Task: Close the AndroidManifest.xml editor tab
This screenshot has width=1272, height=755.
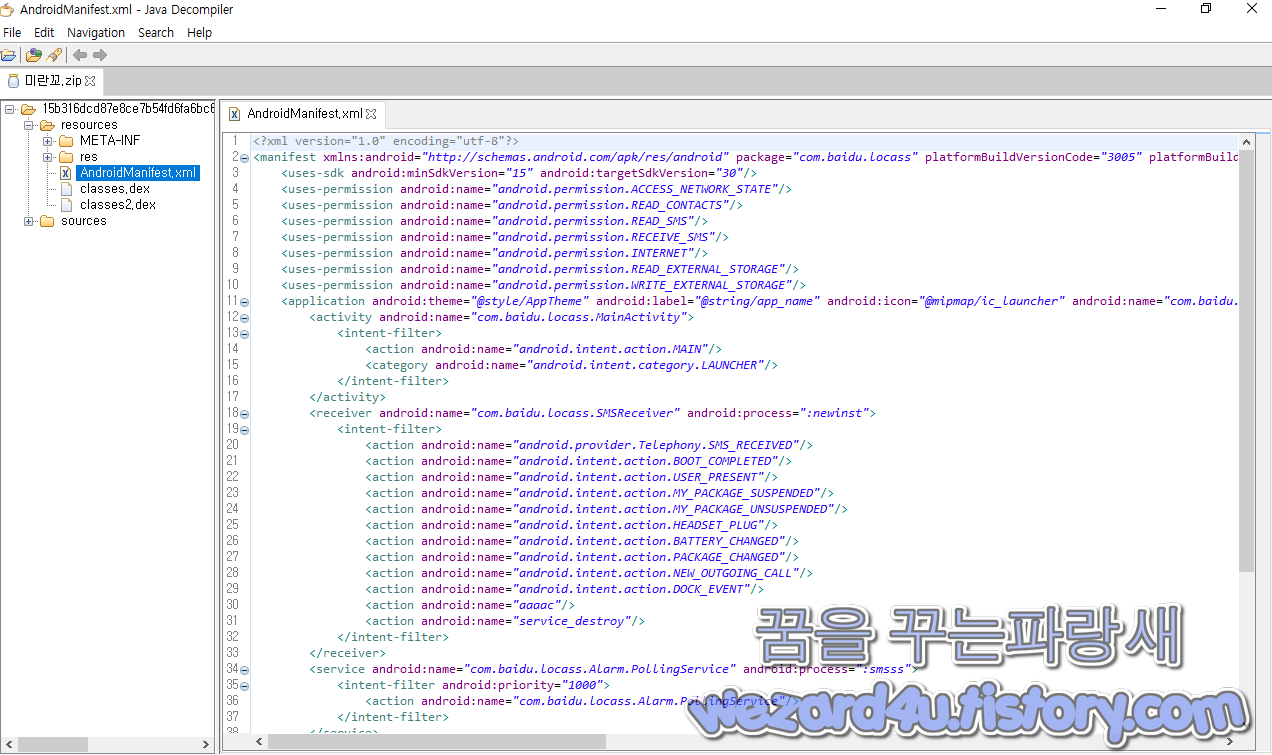Action: coord(371,114)
